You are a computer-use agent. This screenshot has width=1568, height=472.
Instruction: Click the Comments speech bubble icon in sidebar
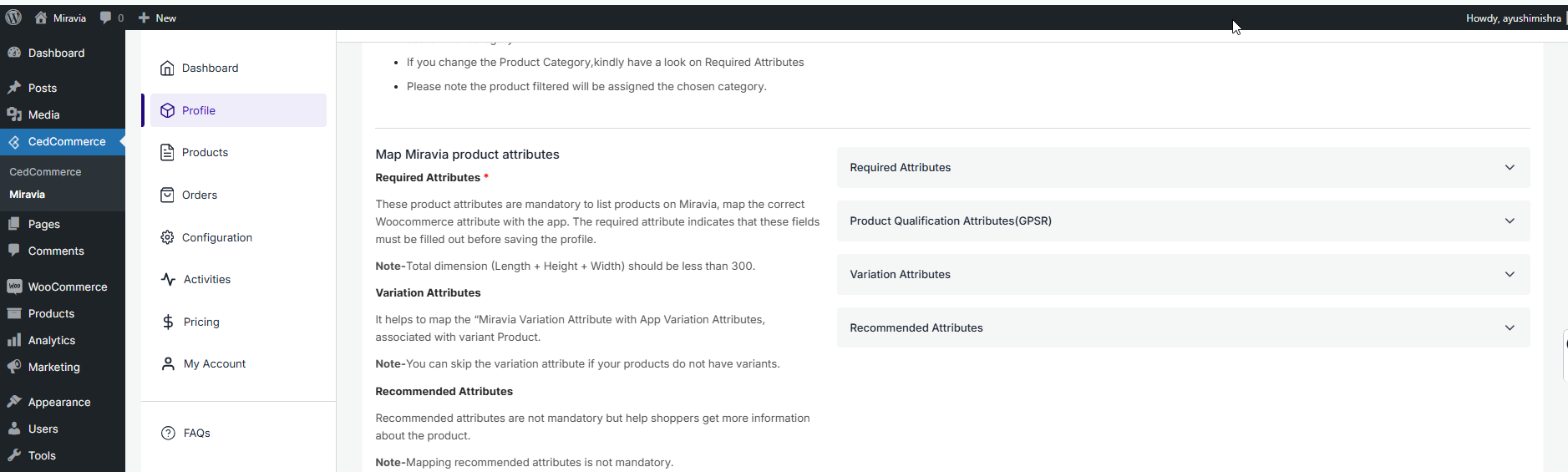pyautogui.click(x=14, y=251)
